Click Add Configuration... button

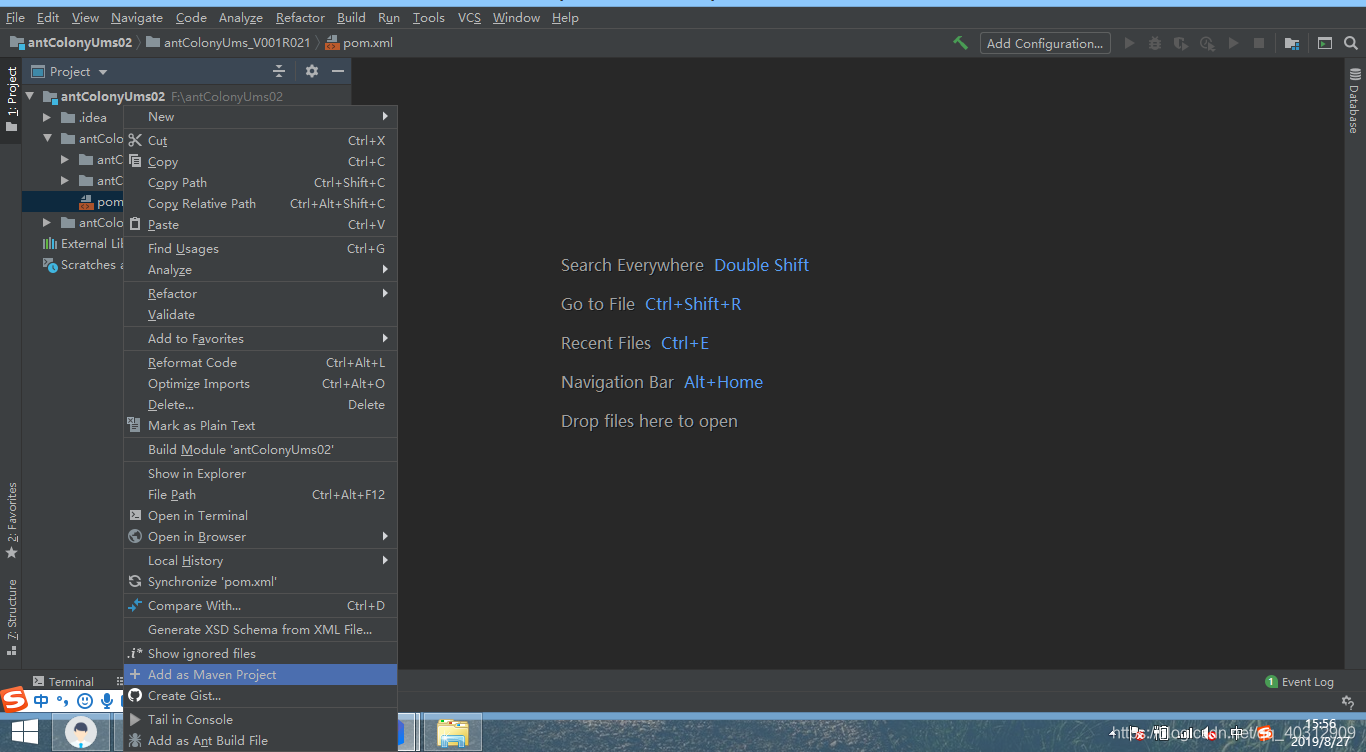[x=1044, y=43]
